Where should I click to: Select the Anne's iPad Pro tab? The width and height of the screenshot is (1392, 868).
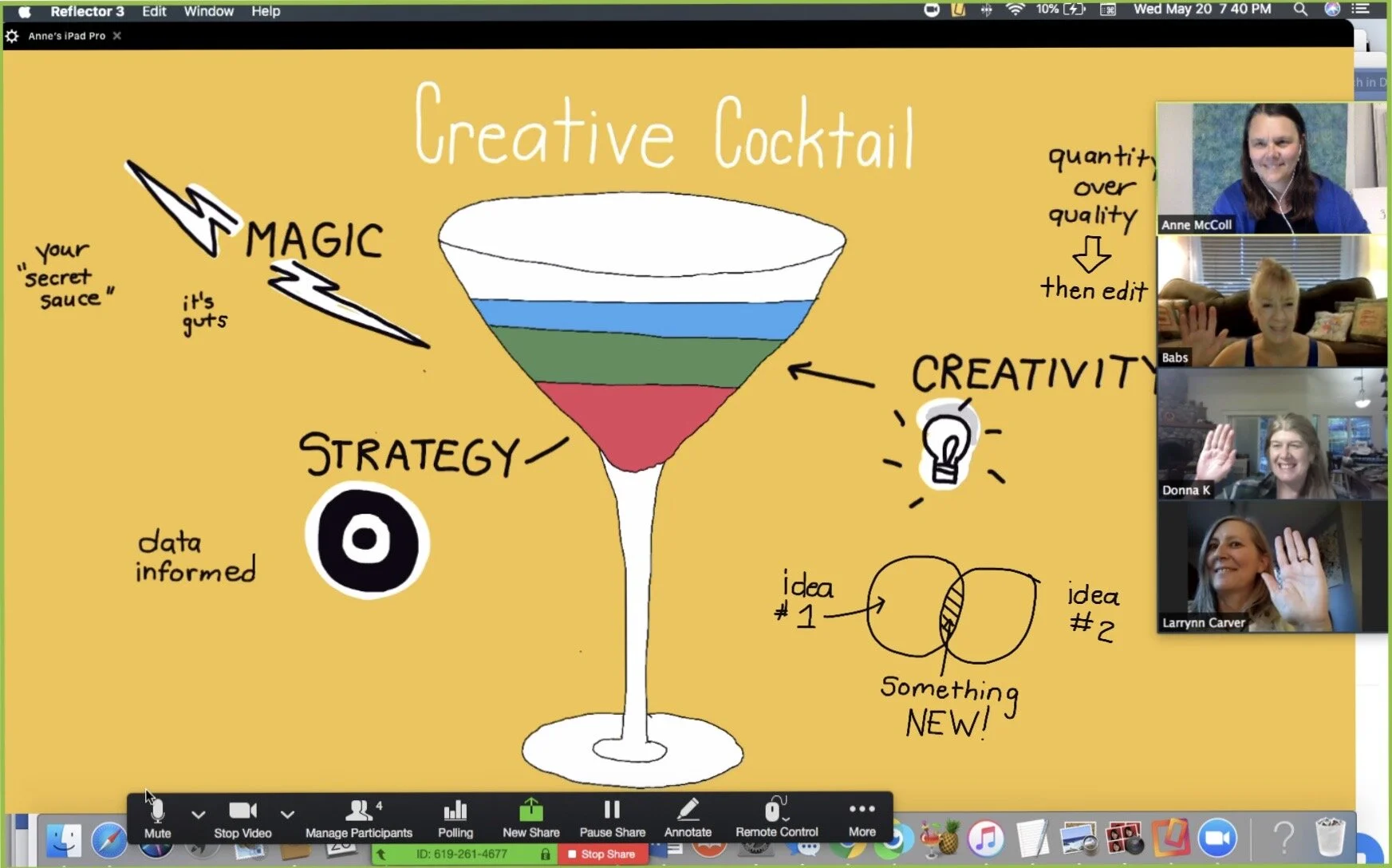66,36
